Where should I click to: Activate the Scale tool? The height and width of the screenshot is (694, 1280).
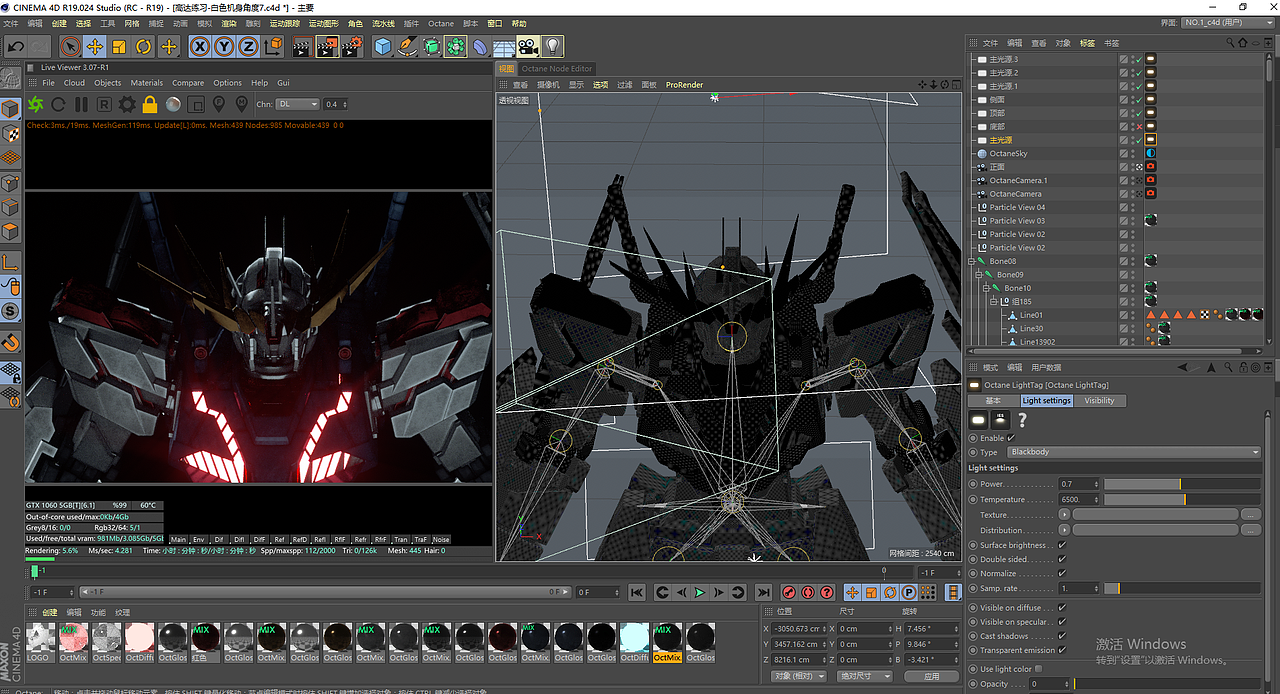pyautogui.click(x=119, y=46)
